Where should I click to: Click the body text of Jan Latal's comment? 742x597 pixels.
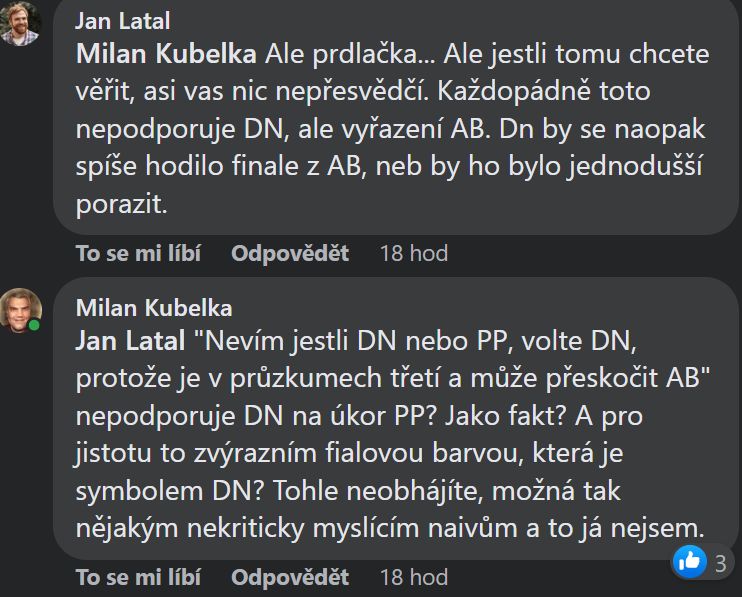390,128
